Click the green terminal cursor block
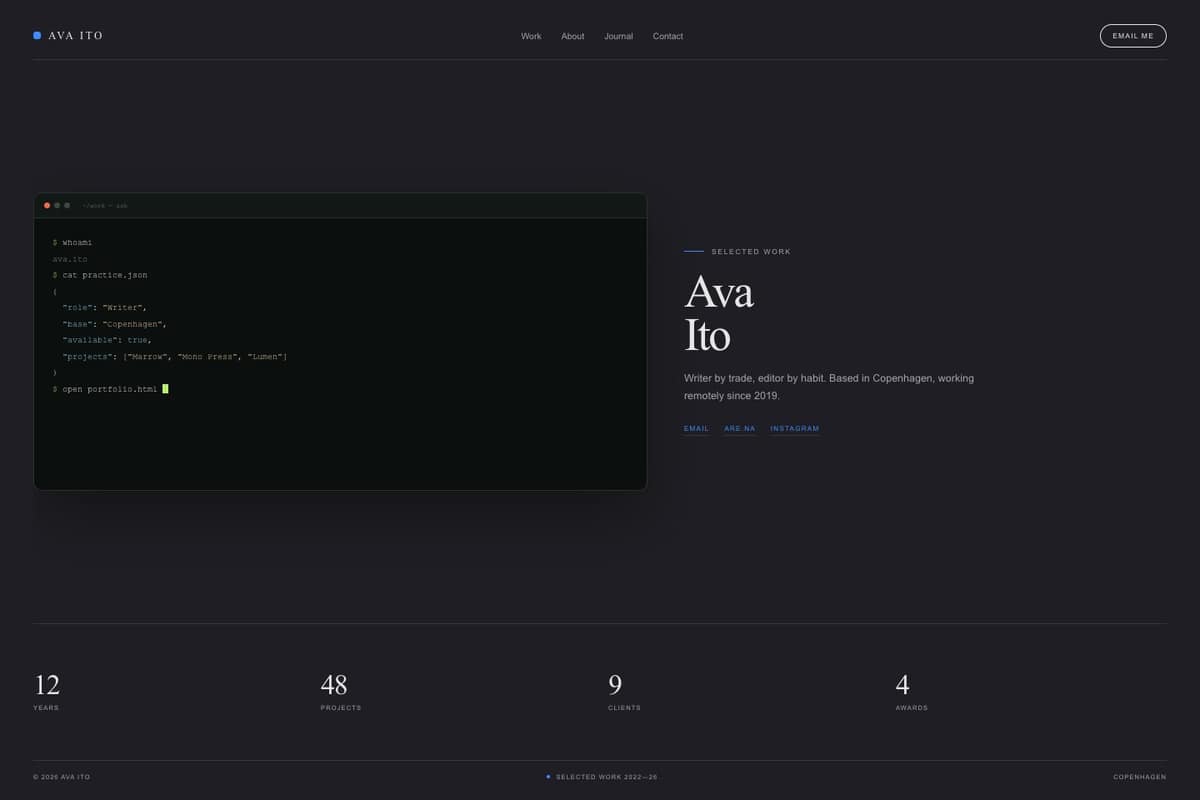 [165, 389]
